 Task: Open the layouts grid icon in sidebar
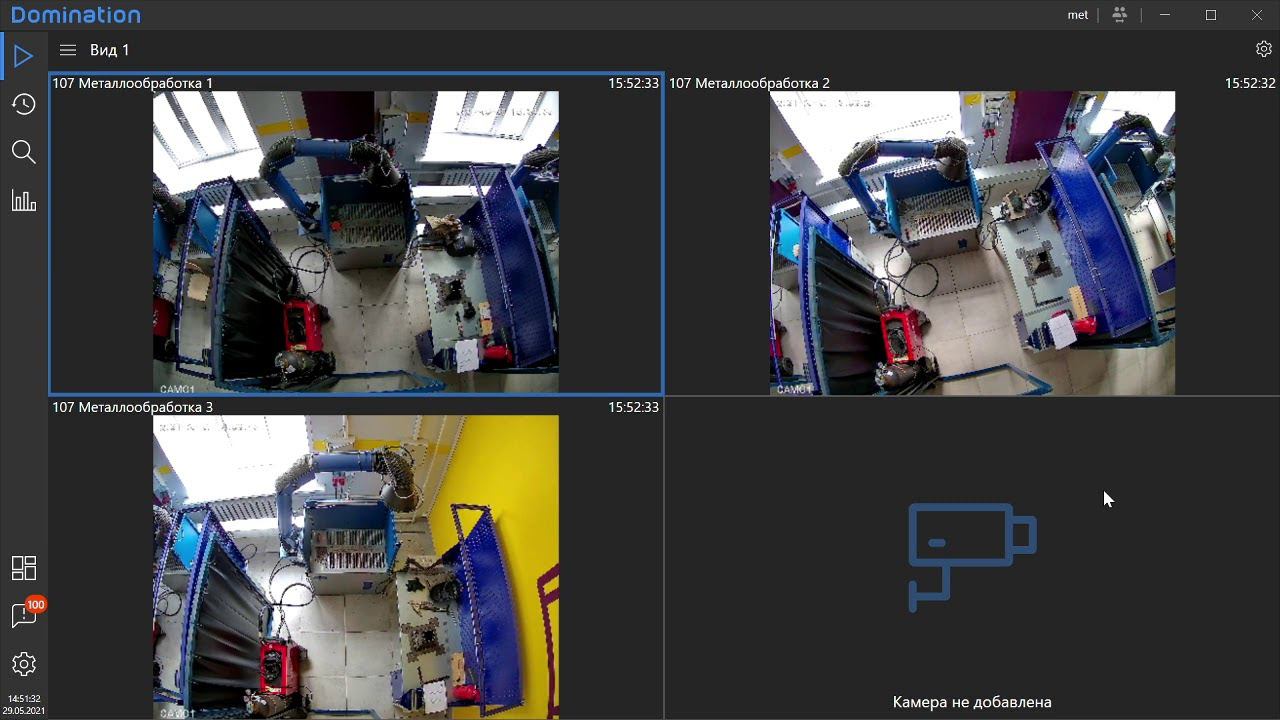(x=24, y=568)
